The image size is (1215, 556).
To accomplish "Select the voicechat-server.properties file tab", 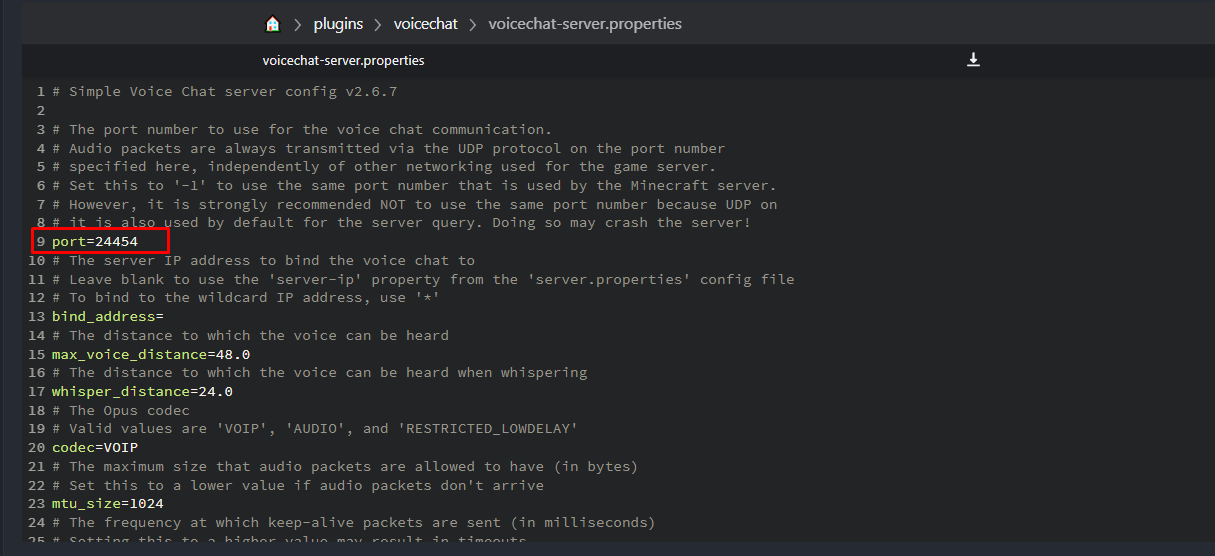I will [343, 61].
